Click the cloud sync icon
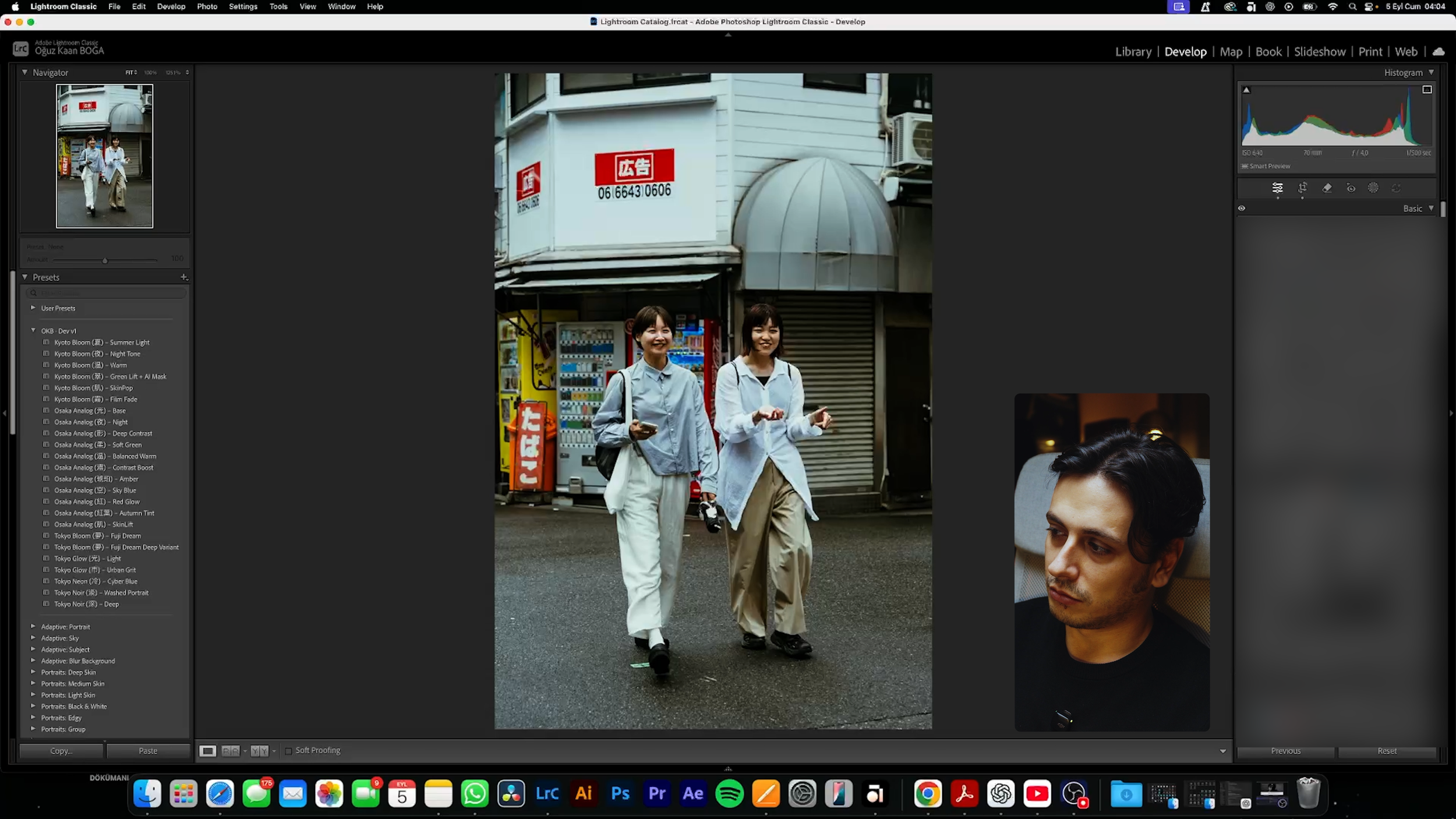 pyautogui.click(x=1438, y=52)
